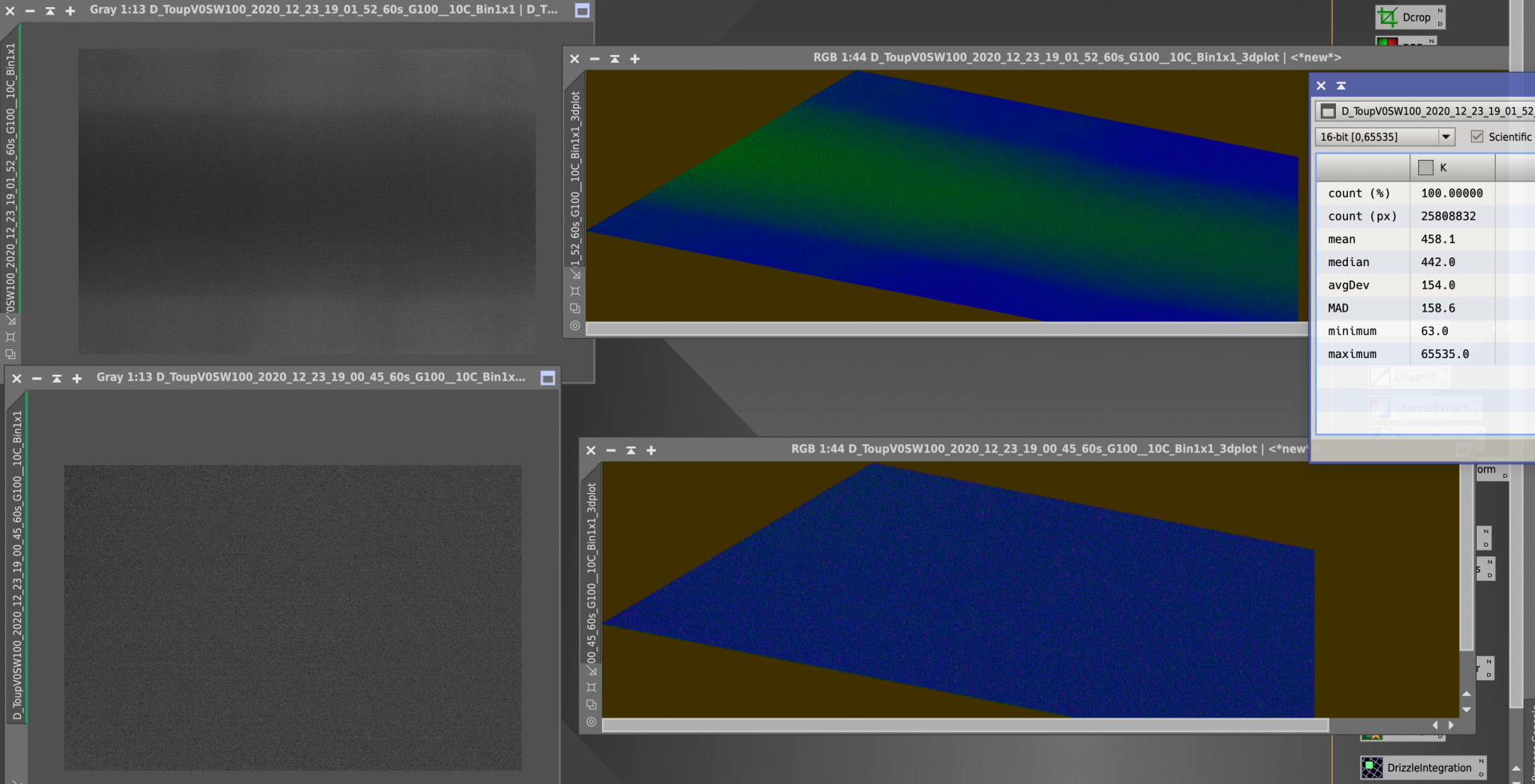Open the D_ToupV0SW100 view selector in Statistics
Screen dimensions: 1535x784
(1425, 111)
